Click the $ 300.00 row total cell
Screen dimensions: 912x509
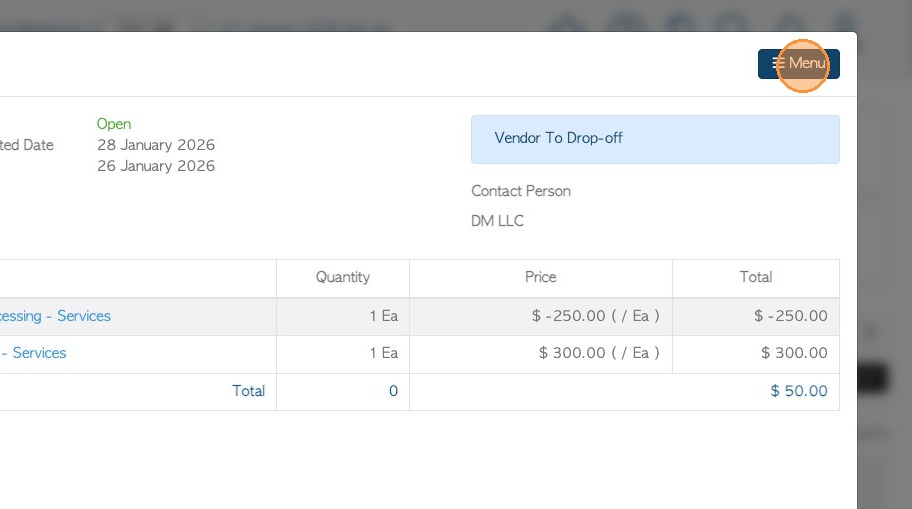[x=794, y=353]
